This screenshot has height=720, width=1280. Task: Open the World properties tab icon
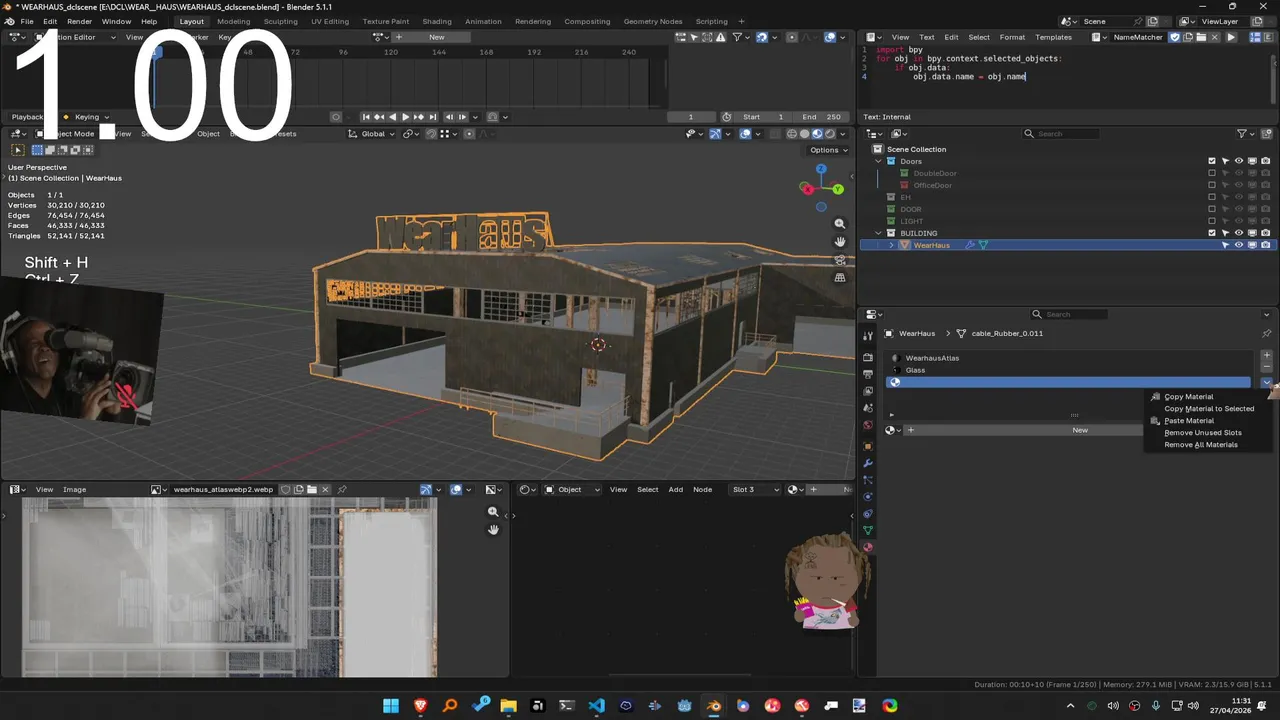click(x=868, y=425)
